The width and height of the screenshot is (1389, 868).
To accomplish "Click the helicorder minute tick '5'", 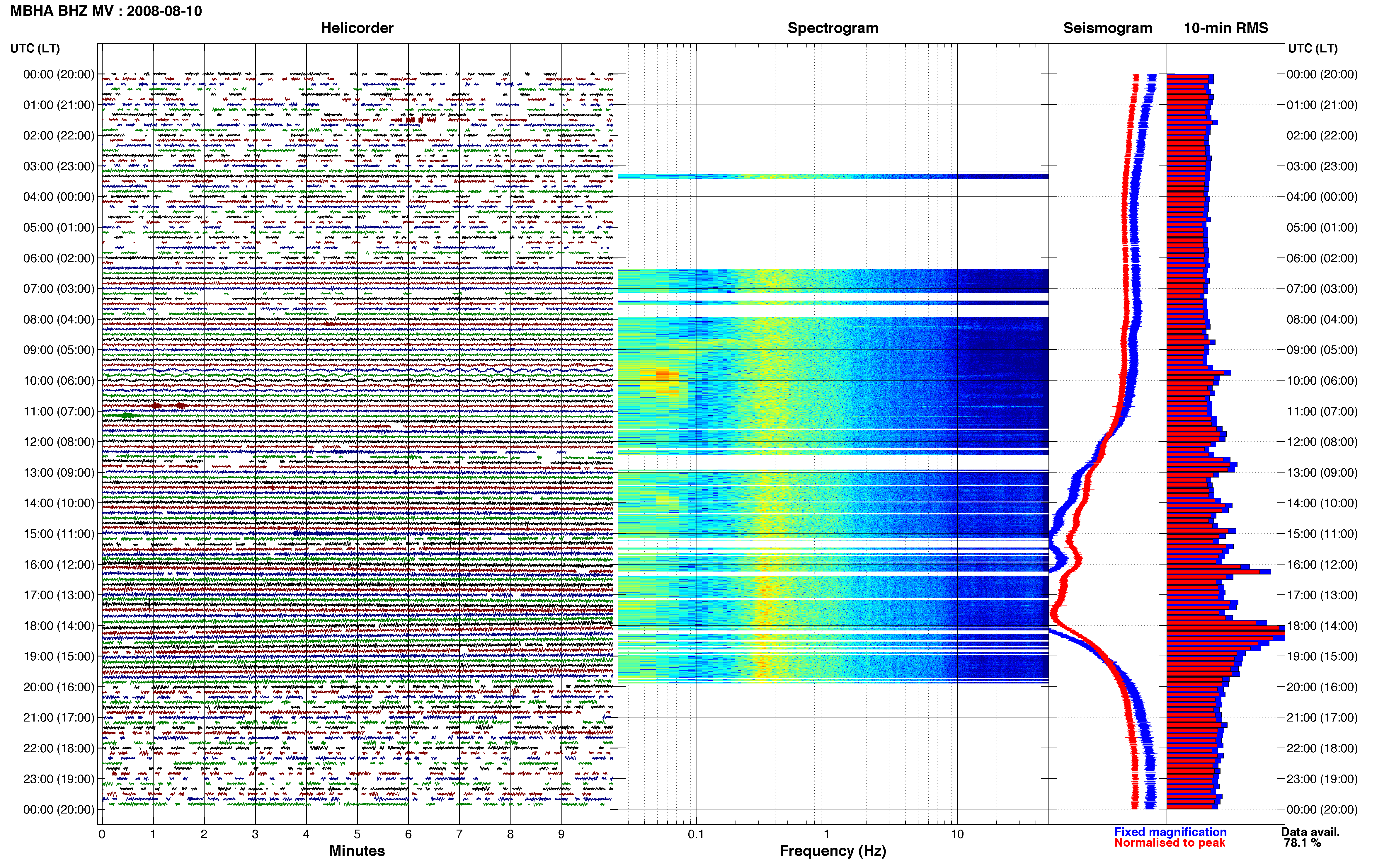I will pos(357,834).
